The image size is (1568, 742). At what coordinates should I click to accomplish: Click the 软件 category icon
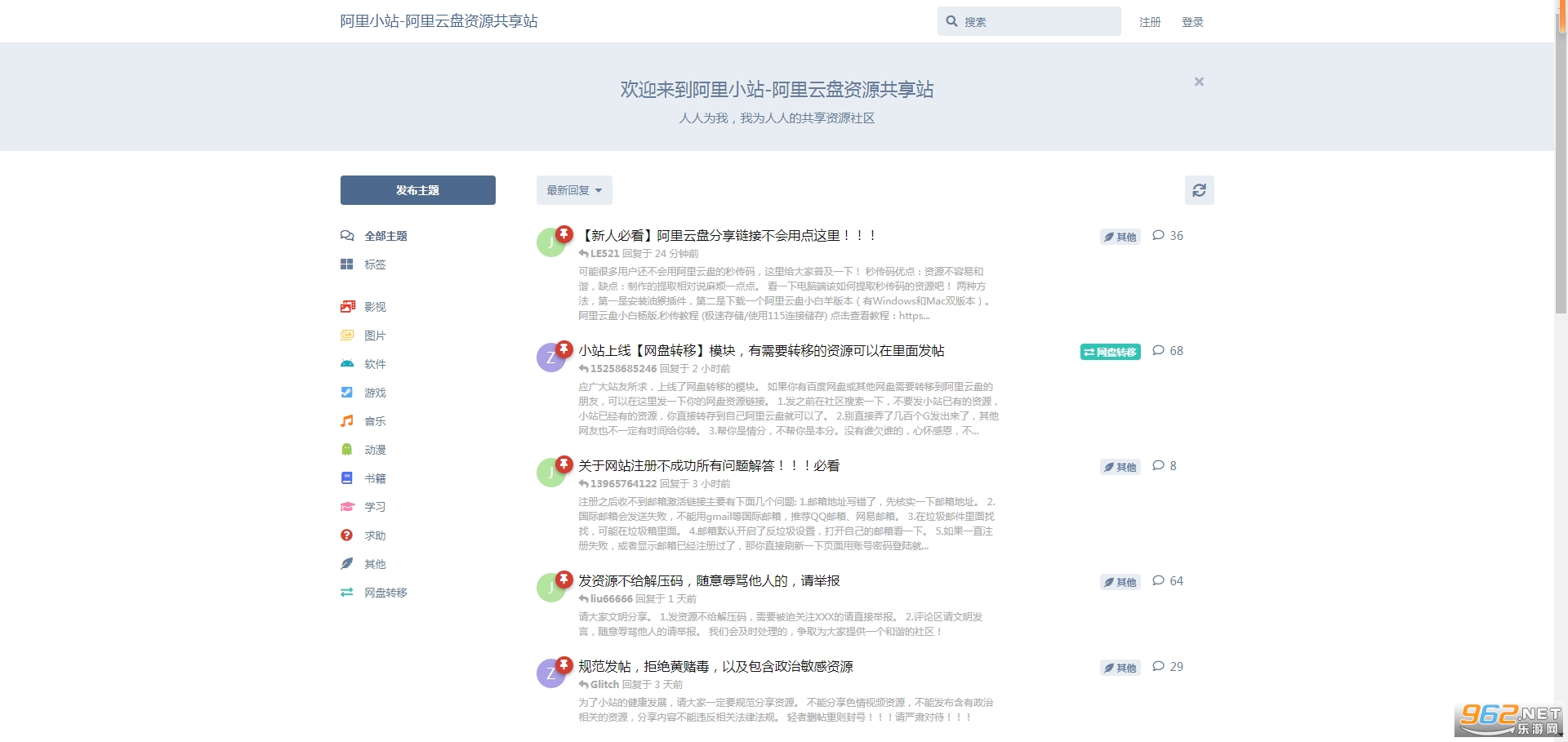347,364
